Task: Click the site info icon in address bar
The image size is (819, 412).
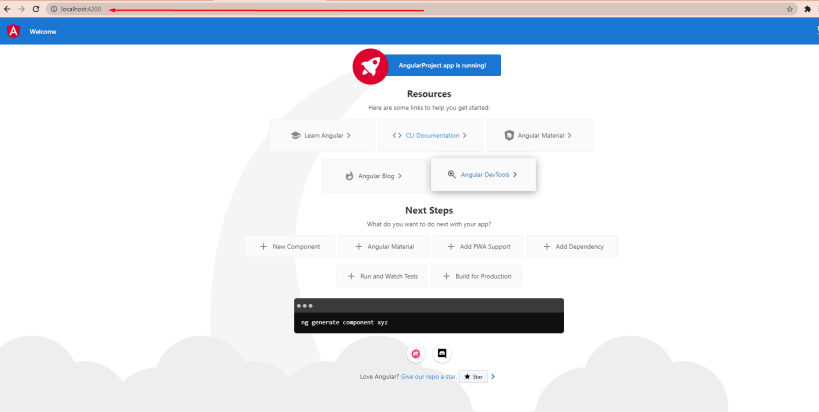Action: point(53,9)
